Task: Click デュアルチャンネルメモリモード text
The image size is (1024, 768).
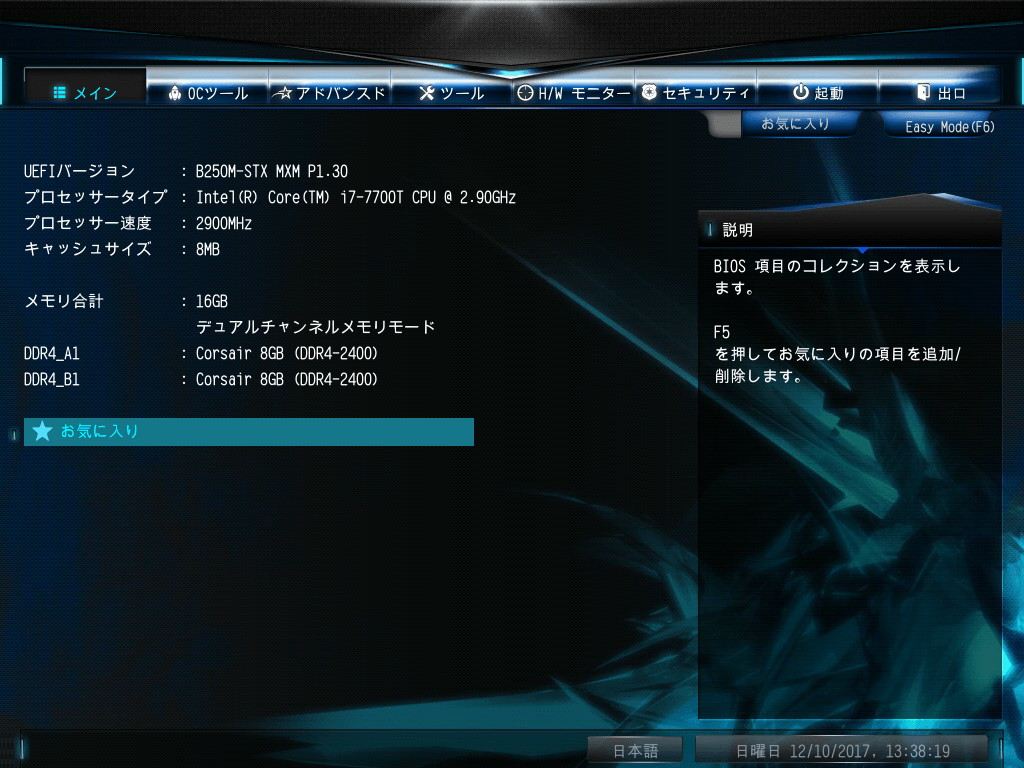Action: (315, 327)
